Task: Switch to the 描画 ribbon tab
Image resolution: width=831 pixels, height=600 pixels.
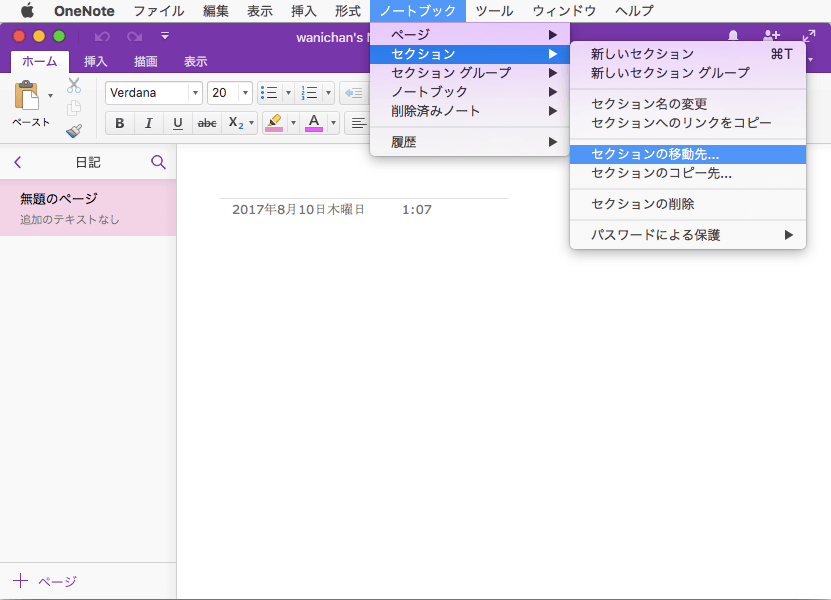Action: pyautogui.click(x=145, y=61)
